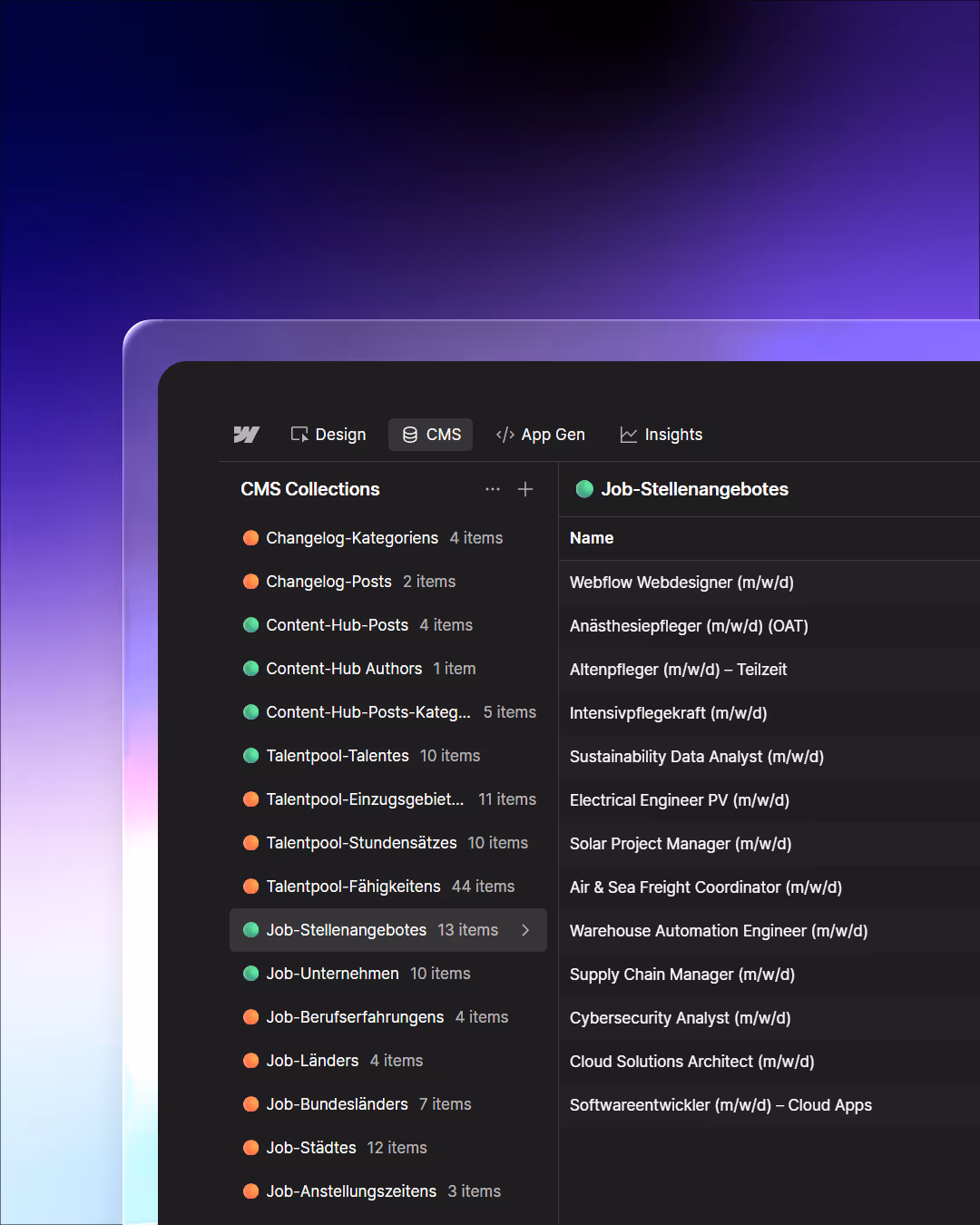Open the Content-Hub-Posts collection
Image resolution: width=980 pixels, height=1225 pixels.
(388, 625)
